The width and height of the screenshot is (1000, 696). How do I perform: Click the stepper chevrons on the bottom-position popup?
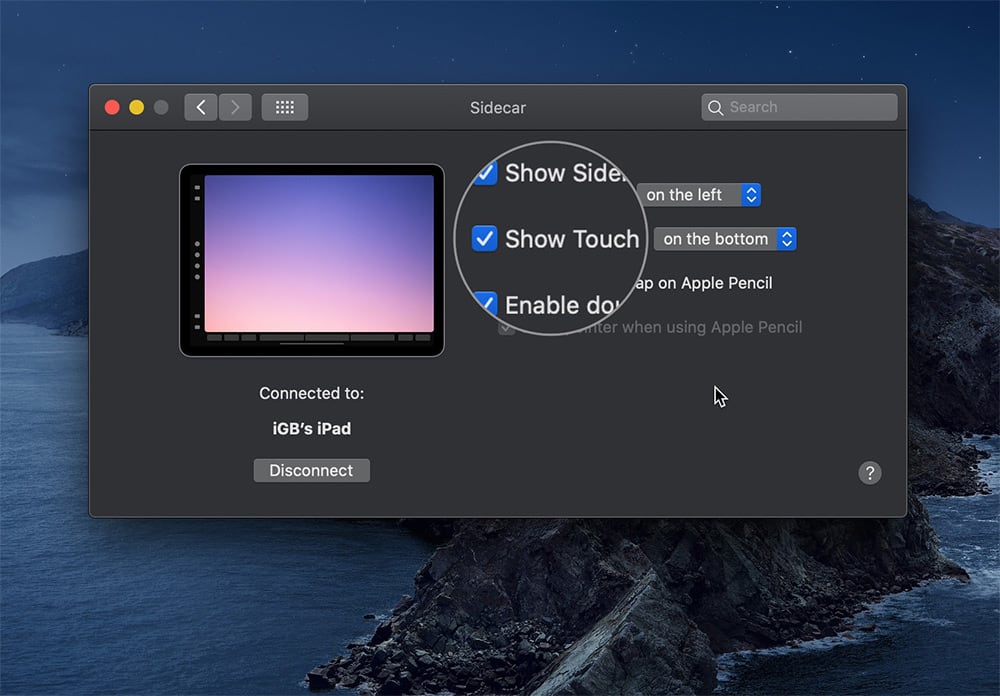(787, 238)
